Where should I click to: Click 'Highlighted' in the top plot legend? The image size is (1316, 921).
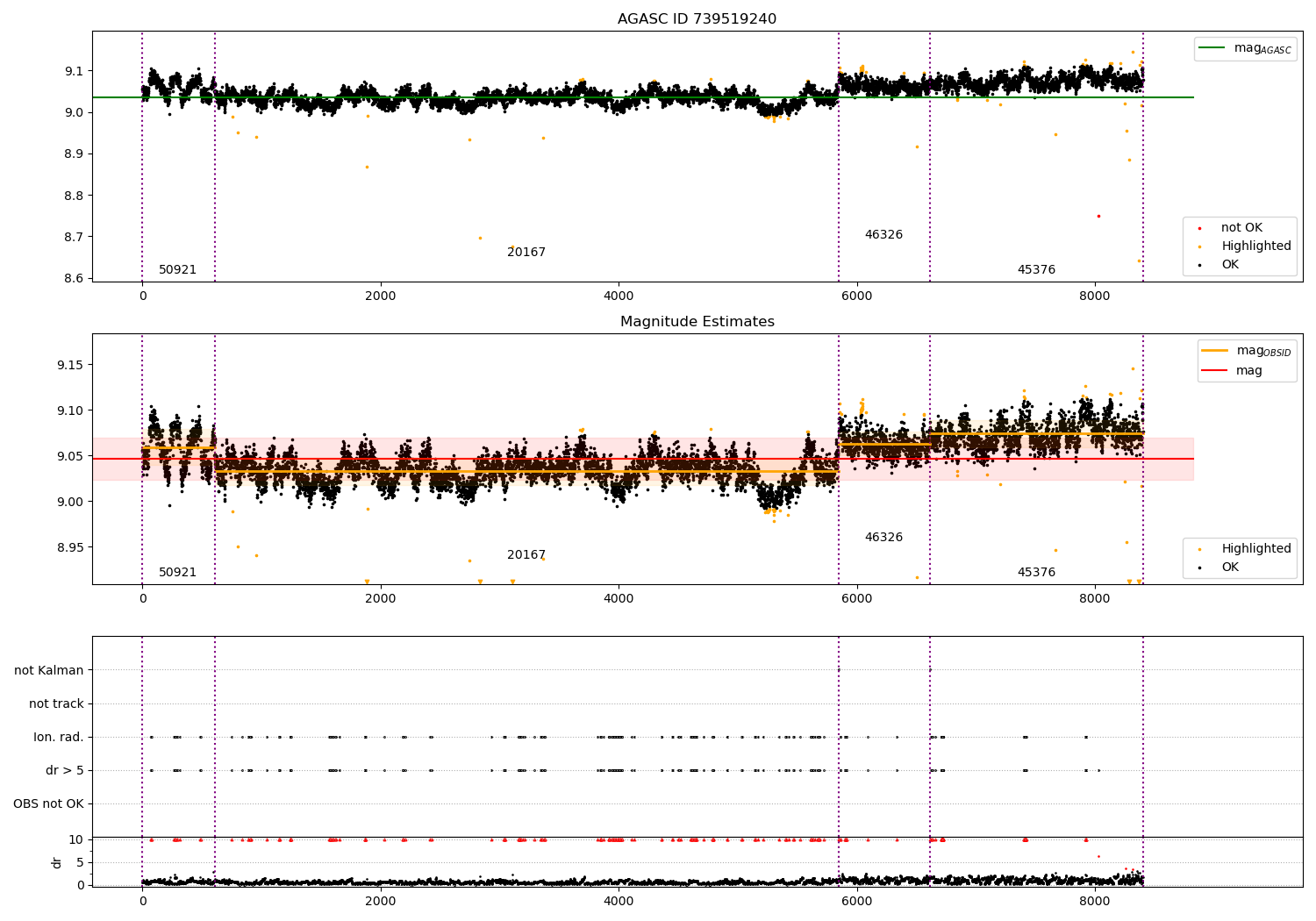coord(1255,246)
